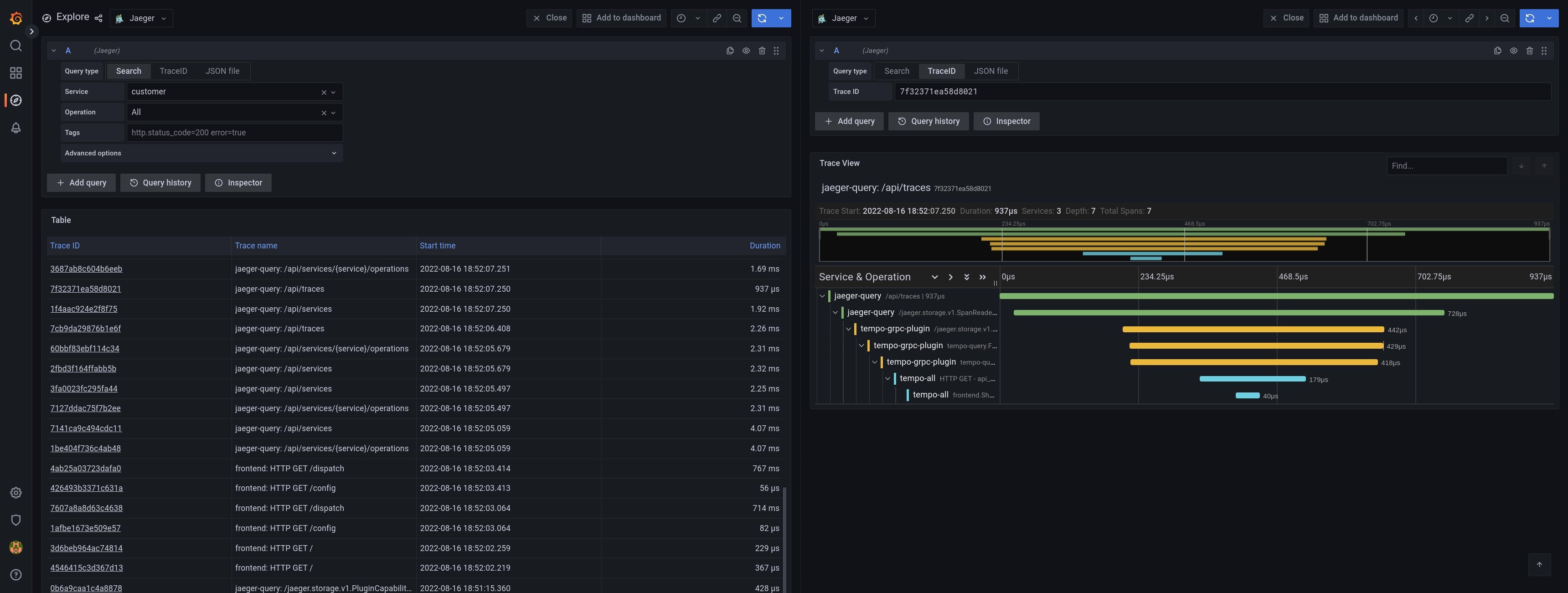
Task: Click the search icon in left sidebar
Action: (16, 45)
